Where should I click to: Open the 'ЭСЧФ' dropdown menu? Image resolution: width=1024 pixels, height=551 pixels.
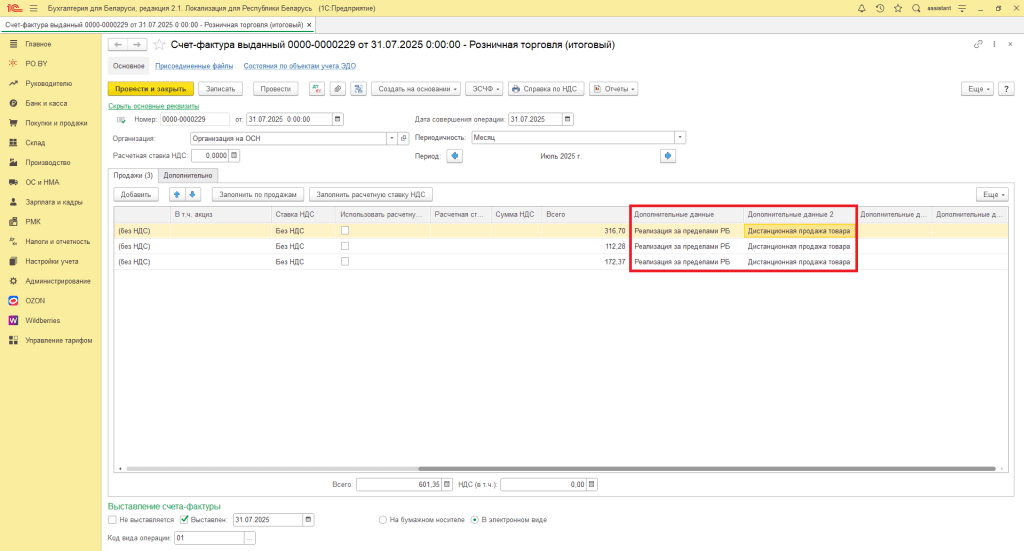click(x=485, y=89)
